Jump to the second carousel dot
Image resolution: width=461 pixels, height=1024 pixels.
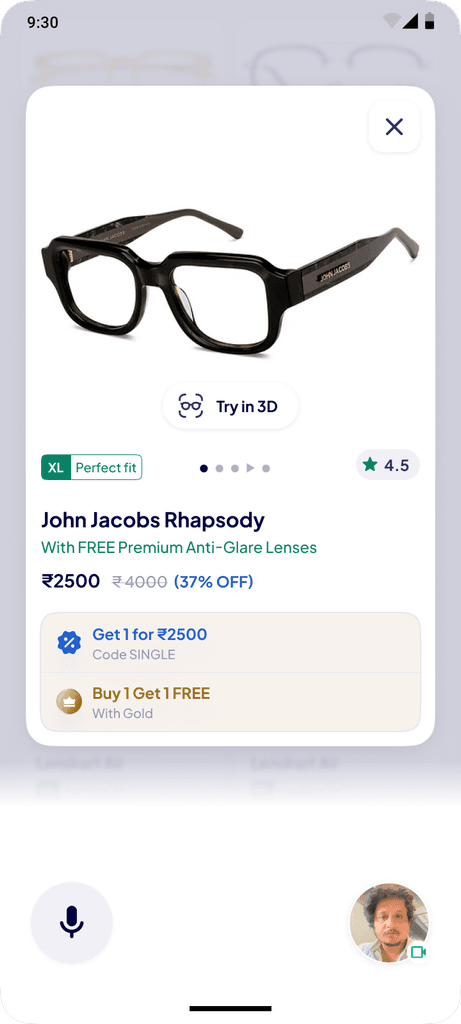point(219,468)
